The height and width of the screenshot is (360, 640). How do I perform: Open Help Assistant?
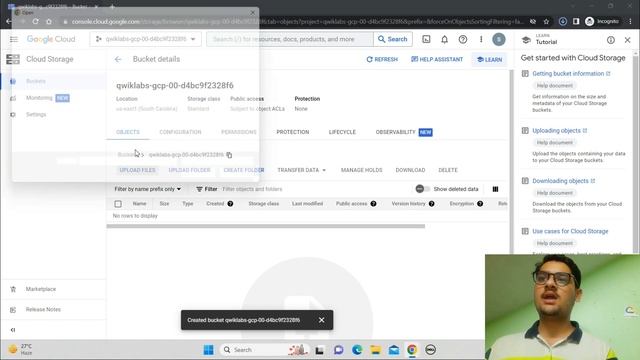click(x=437, y=60)
